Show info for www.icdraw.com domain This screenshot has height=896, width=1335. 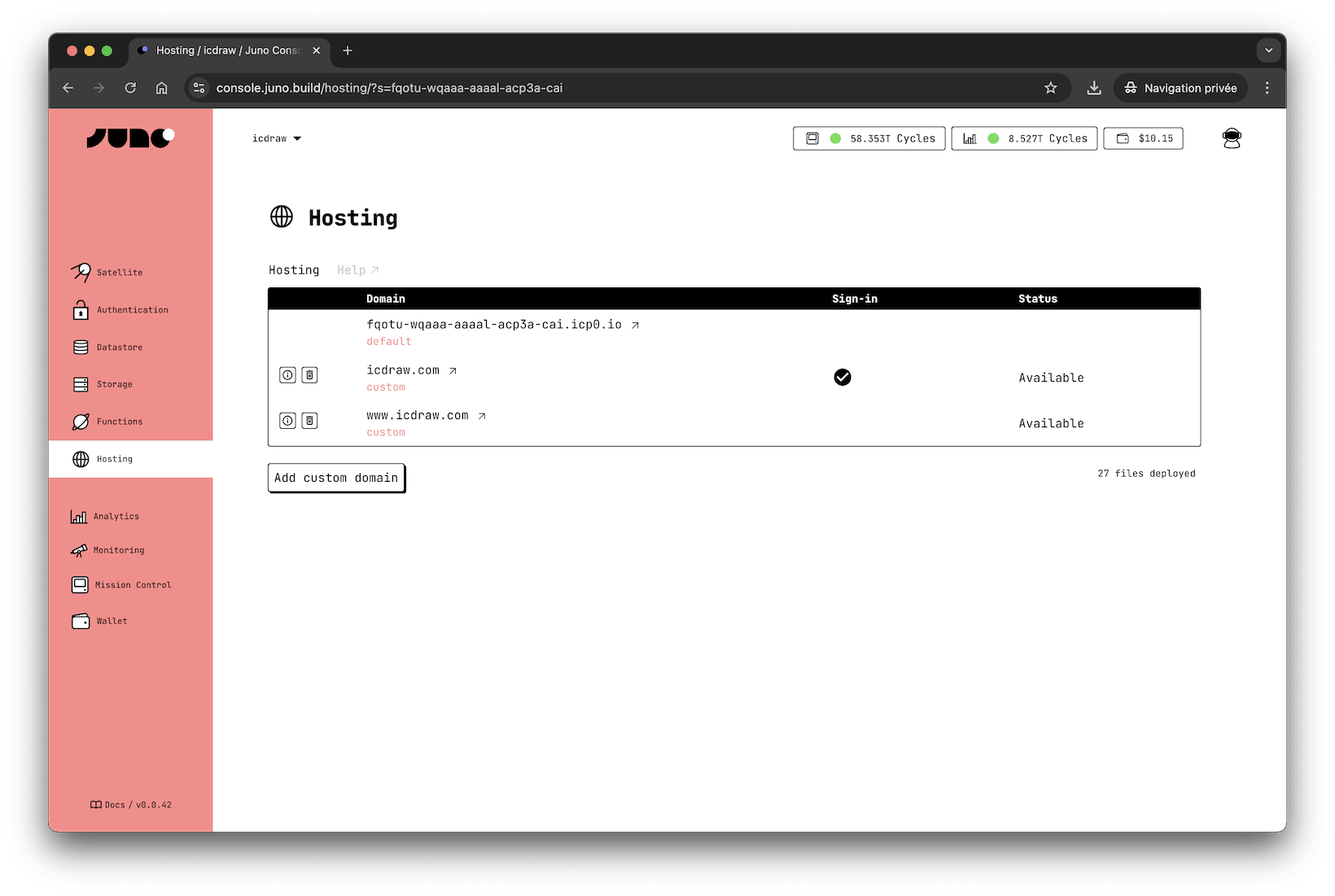coord(287,420)
